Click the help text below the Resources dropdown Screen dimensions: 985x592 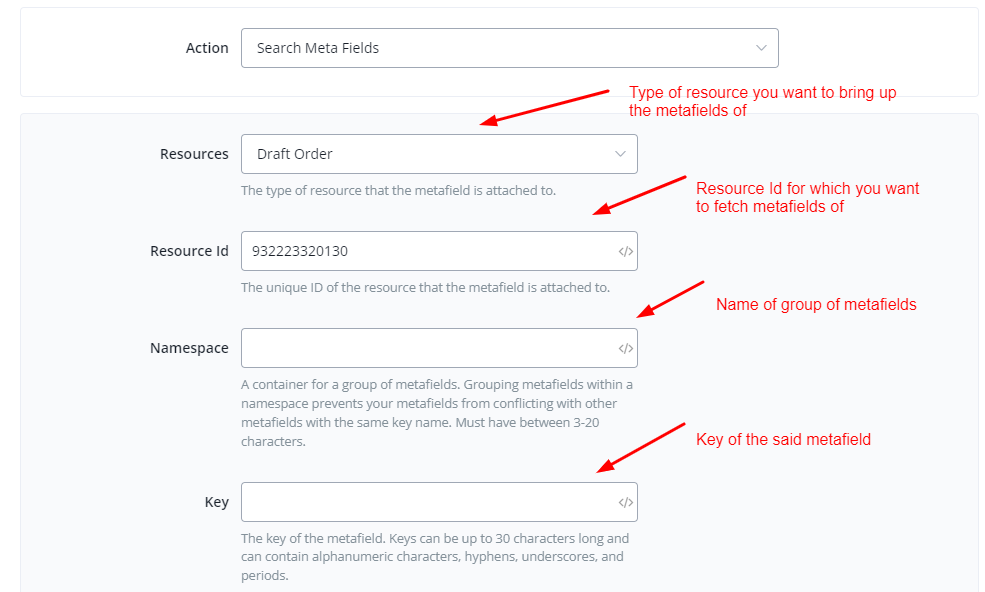pyautogui.click(x=398, y=191)
